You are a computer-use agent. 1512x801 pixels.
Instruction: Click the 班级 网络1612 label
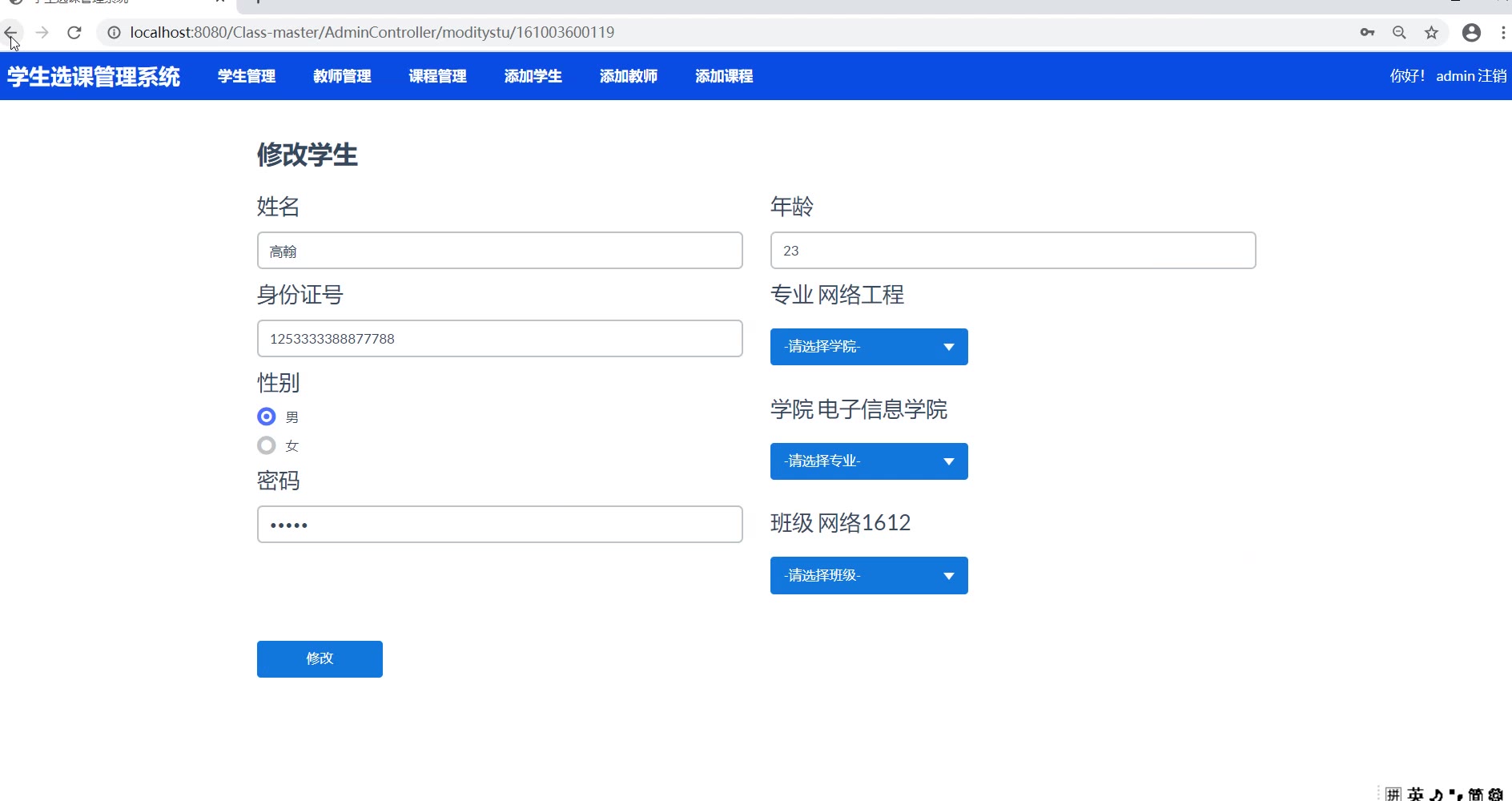click(840, 523)
